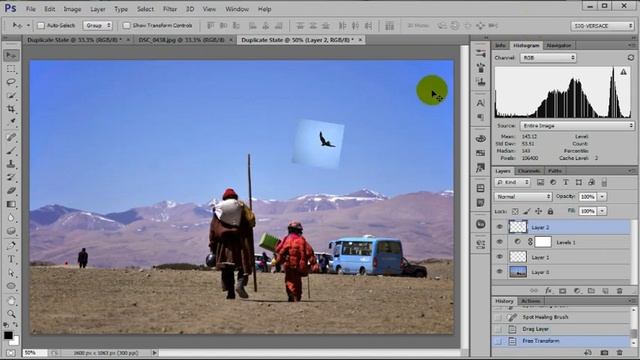Select the Spot Healing Brush tool
The width and height of the screenshot is (640, 360).
(11, 138)
